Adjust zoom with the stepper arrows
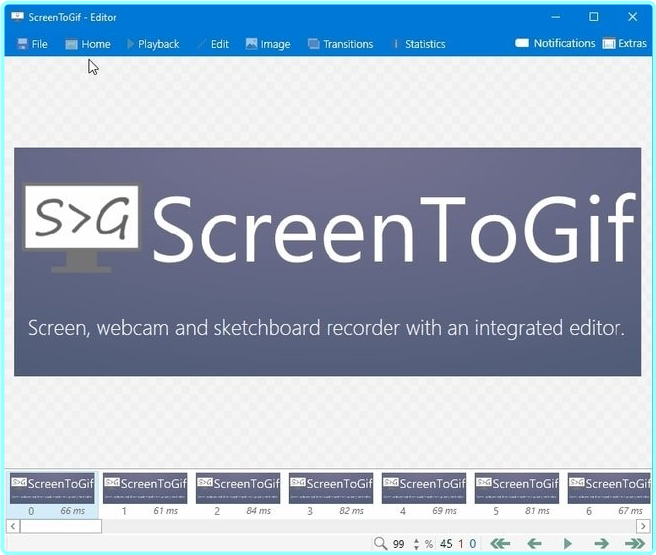 [x=416, y=543]
